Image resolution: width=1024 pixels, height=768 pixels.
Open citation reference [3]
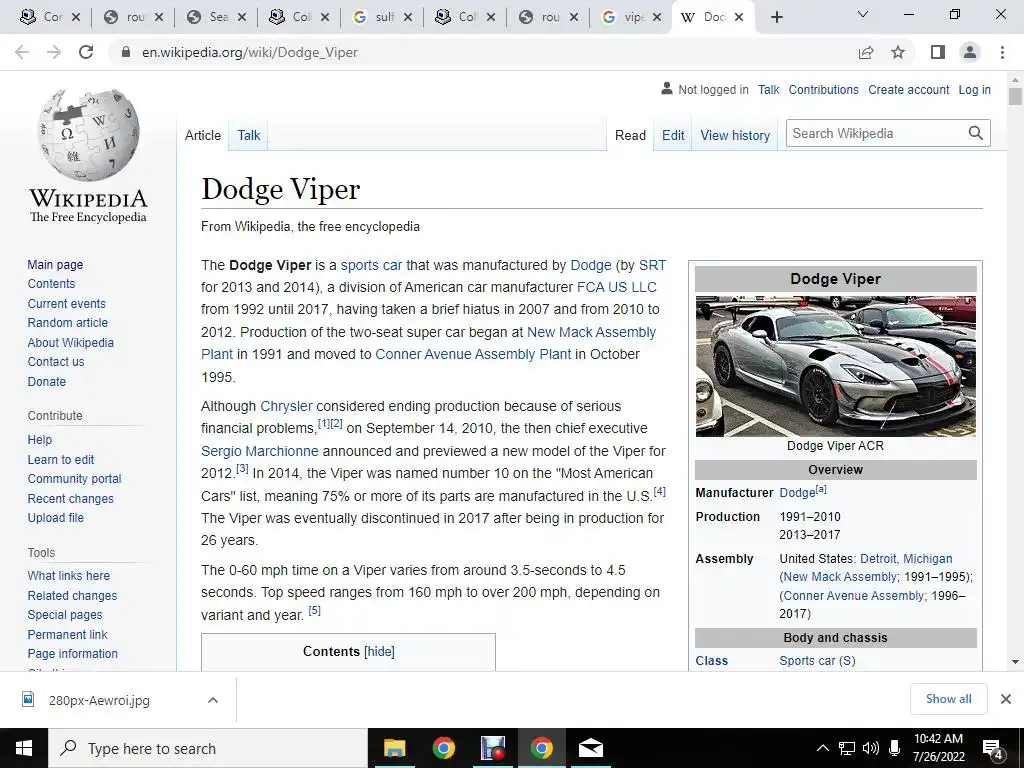[x=242, y=468]
